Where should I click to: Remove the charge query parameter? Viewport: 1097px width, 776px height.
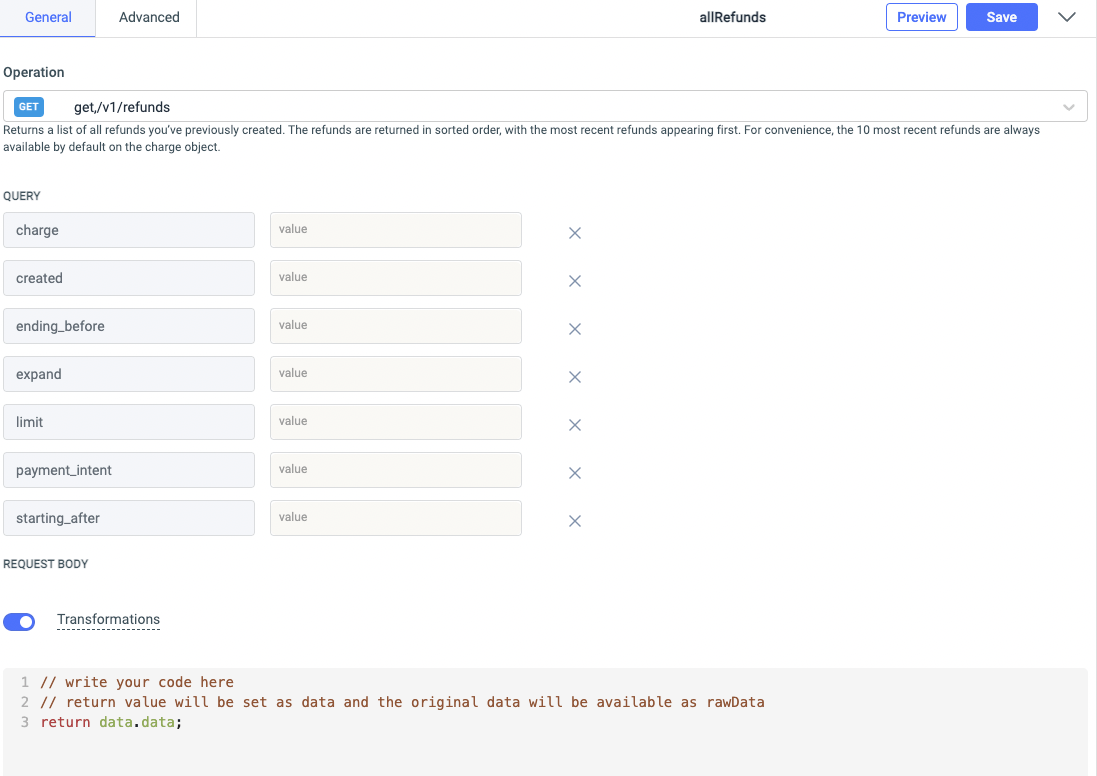[575, 233]
